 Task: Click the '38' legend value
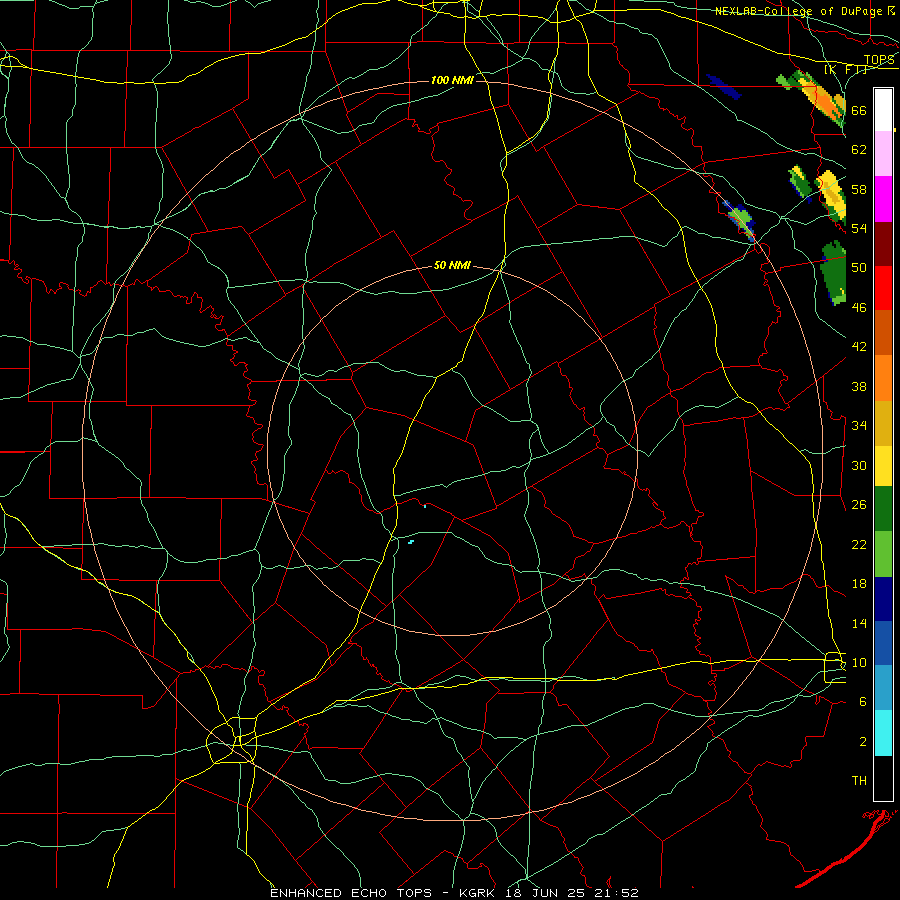click(859, 386)
